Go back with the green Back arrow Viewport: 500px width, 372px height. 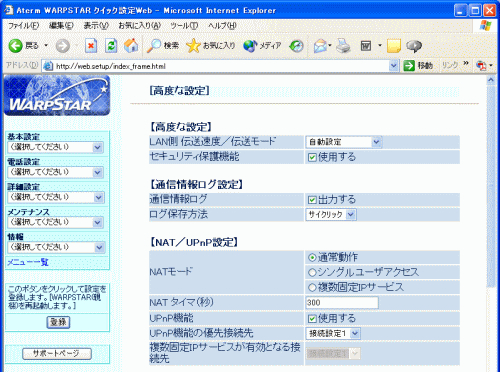tap(15, 46)
